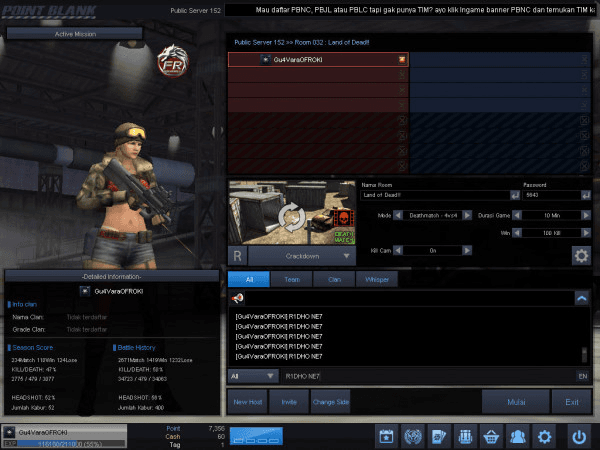The height and width of the screenshot is (450, 600).
Task: Toggle the fourth red team slot X
Action: 402,105
